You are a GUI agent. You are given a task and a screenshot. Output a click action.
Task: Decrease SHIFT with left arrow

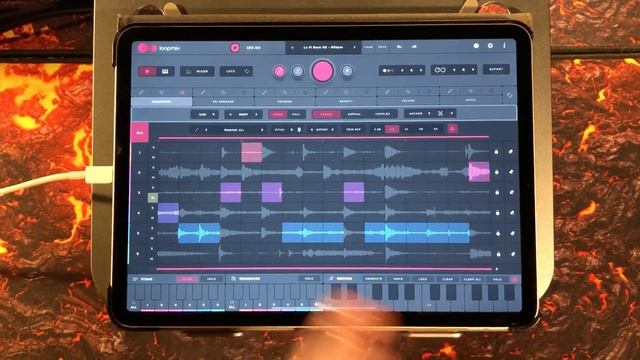[x=230, y=115]
